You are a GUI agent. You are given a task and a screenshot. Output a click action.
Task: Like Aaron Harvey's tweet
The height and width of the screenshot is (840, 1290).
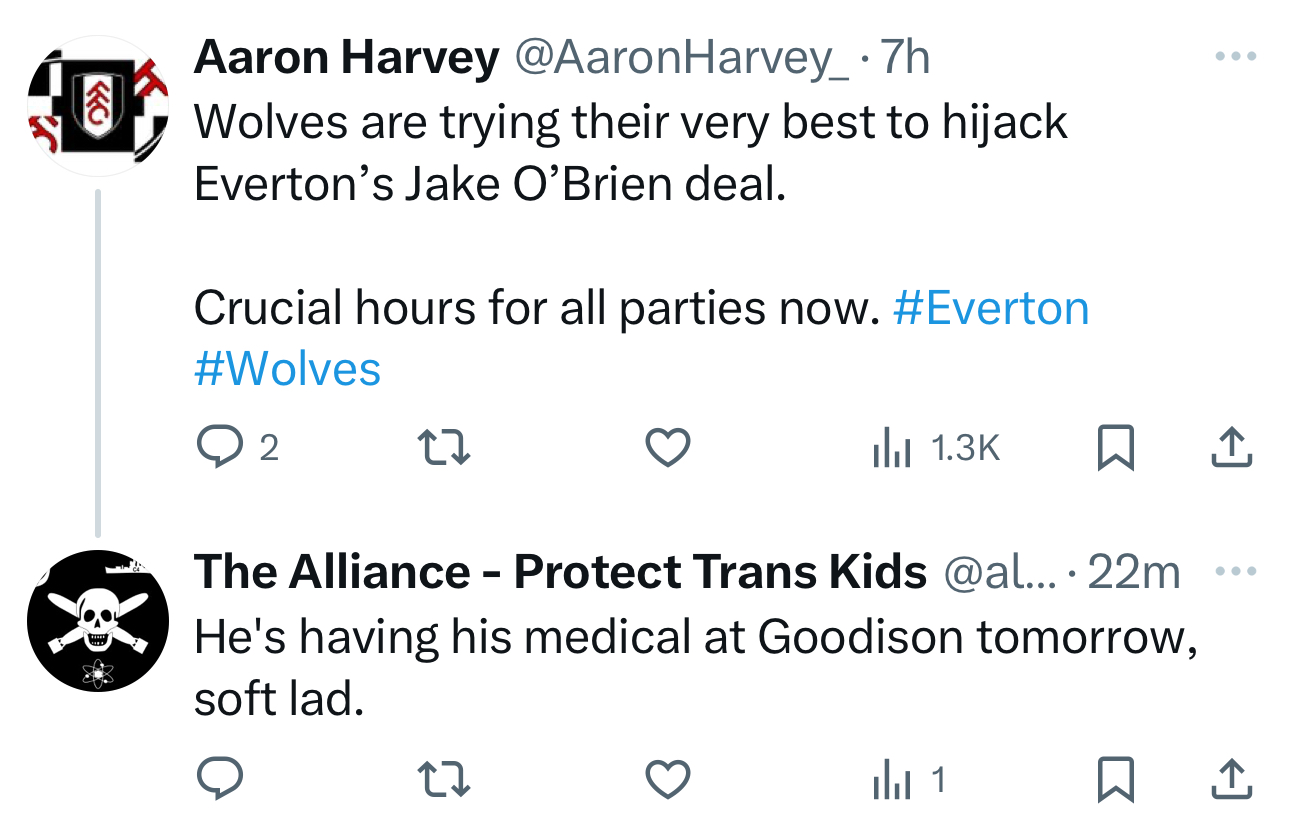[x=667, y=450]
